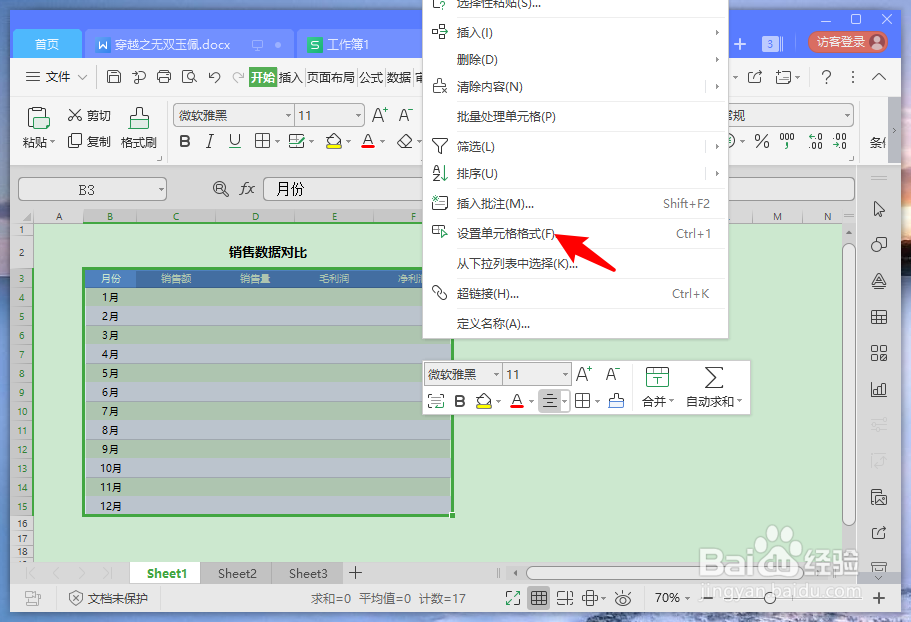Screen dimensions: 911x622
Task: Click the 复制 (Copy) icon
Action: 75,140
